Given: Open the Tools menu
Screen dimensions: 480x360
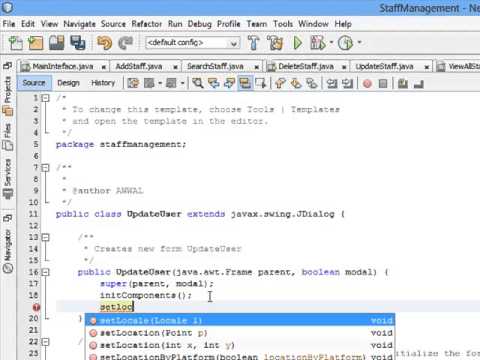Looking at the screenshot, I should (283, 24).
